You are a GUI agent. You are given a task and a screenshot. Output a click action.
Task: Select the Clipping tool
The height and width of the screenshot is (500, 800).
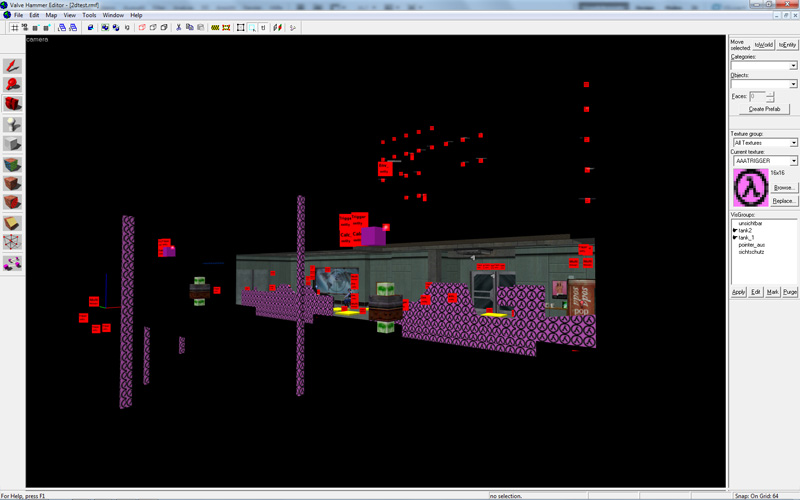[x=12, y=223]
